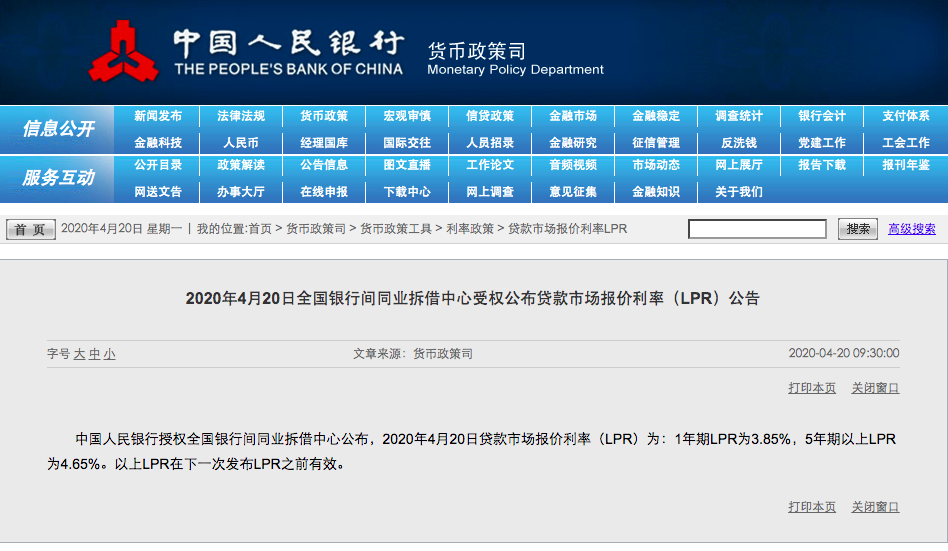The height and width of the screenshot is (551, 948).
Task: Open the 新闻发布 menu item
Action: click(x=158, y=116)
